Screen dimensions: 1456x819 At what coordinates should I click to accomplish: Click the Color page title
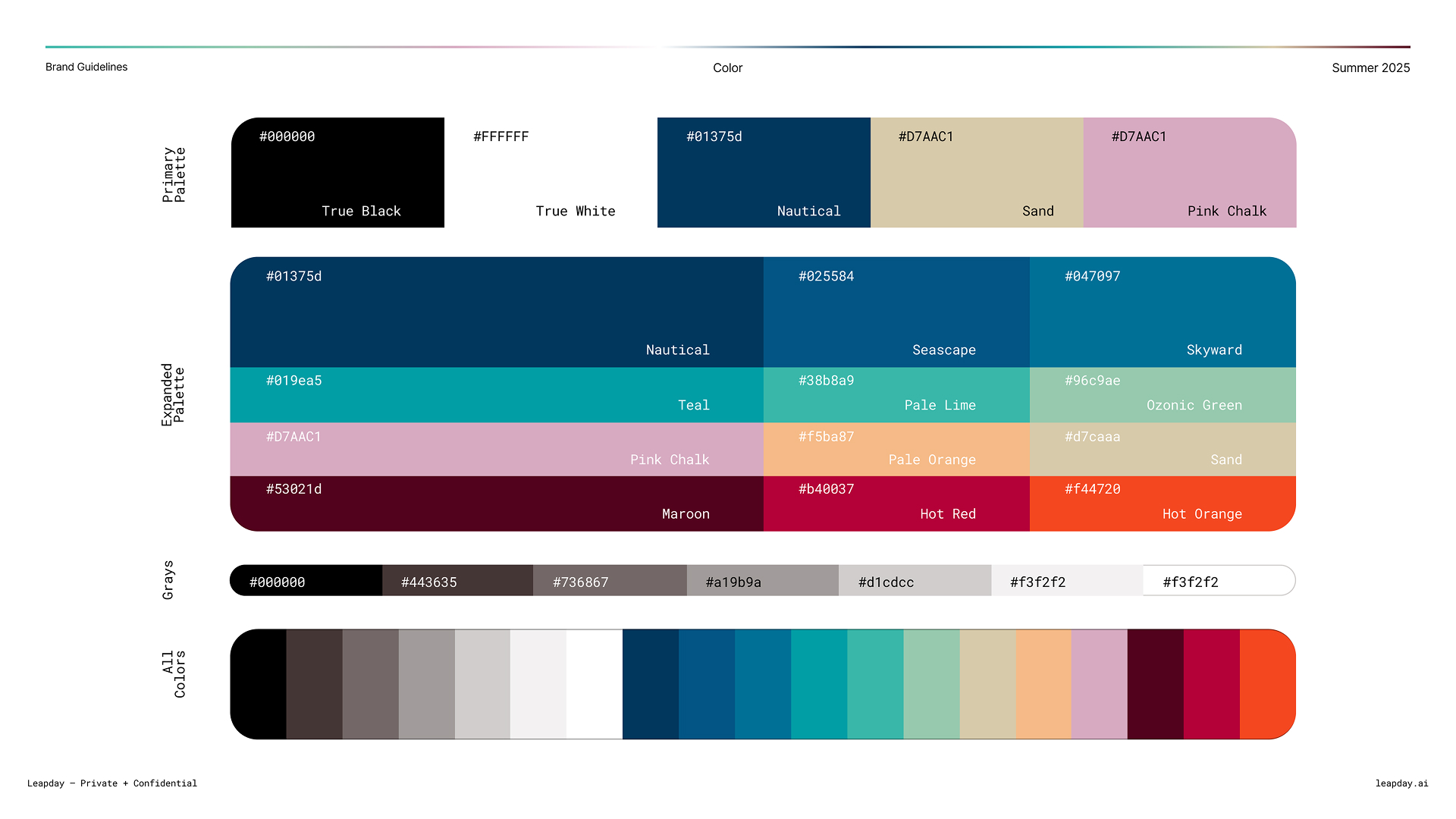[x=727, y=67]
